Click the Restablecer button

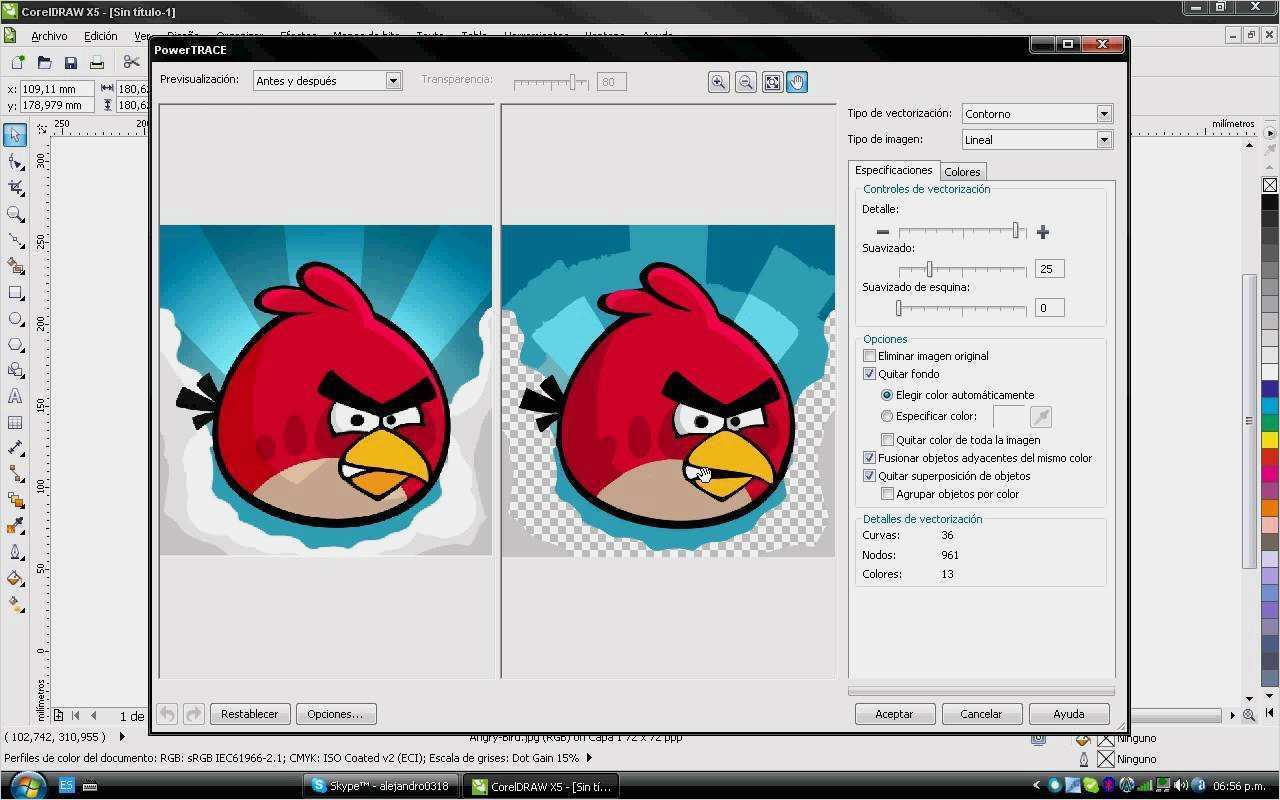[x=249, y=714]
